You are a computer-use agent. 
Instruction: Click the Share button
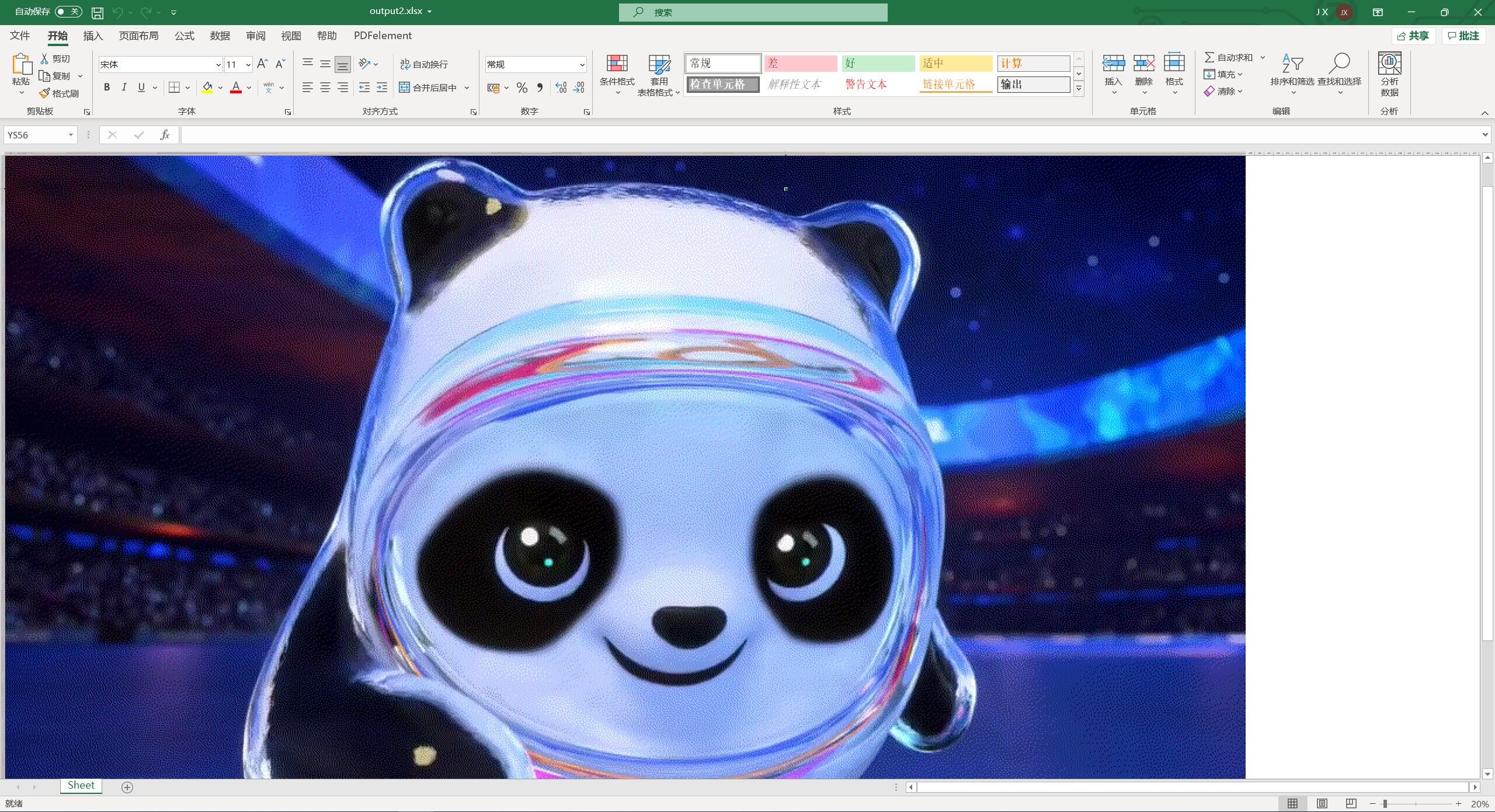click(1413, 36)
